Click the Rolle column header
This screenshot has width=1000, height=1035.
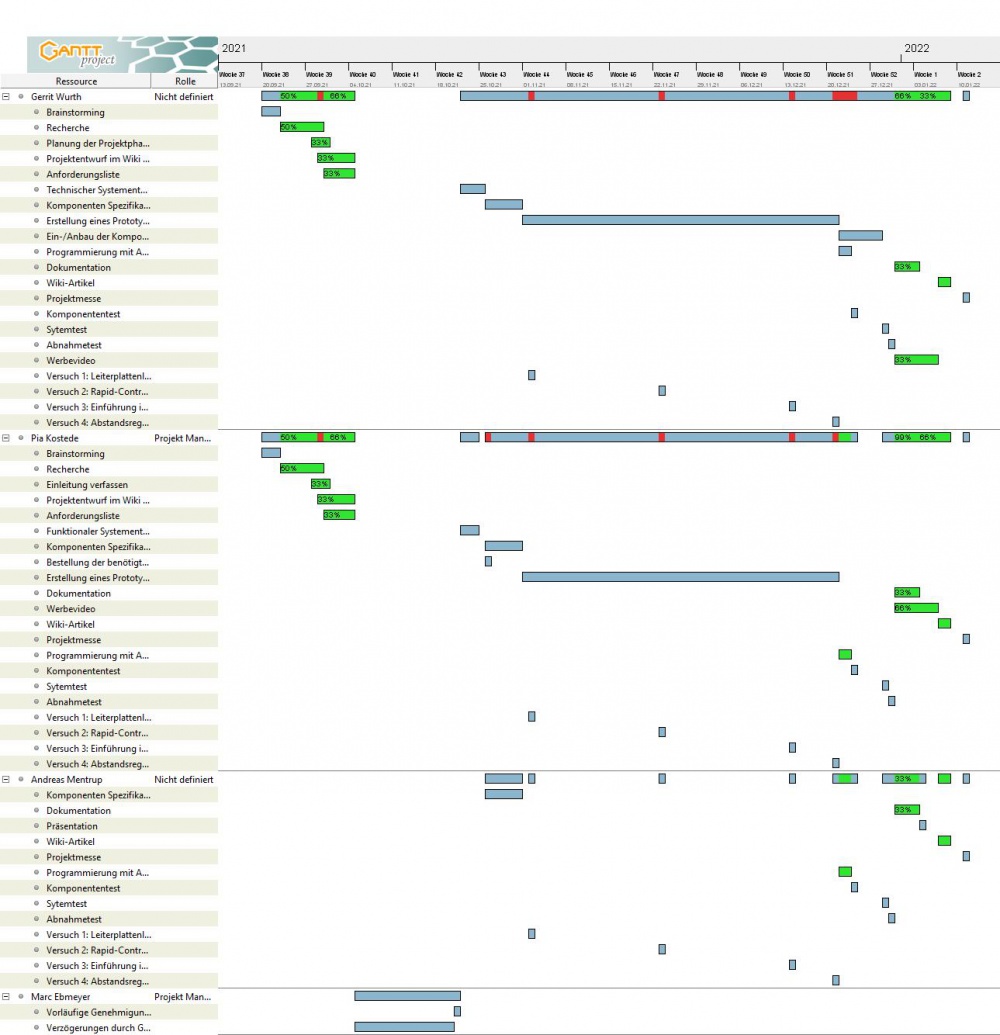click(x=185, y=81)
